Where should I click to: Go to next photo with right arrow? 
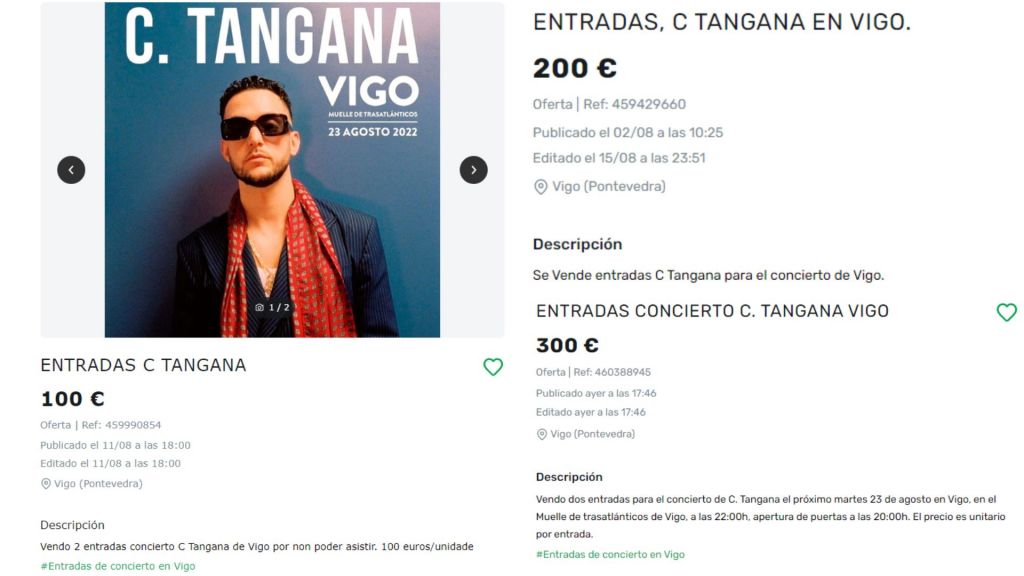point(473,170)
